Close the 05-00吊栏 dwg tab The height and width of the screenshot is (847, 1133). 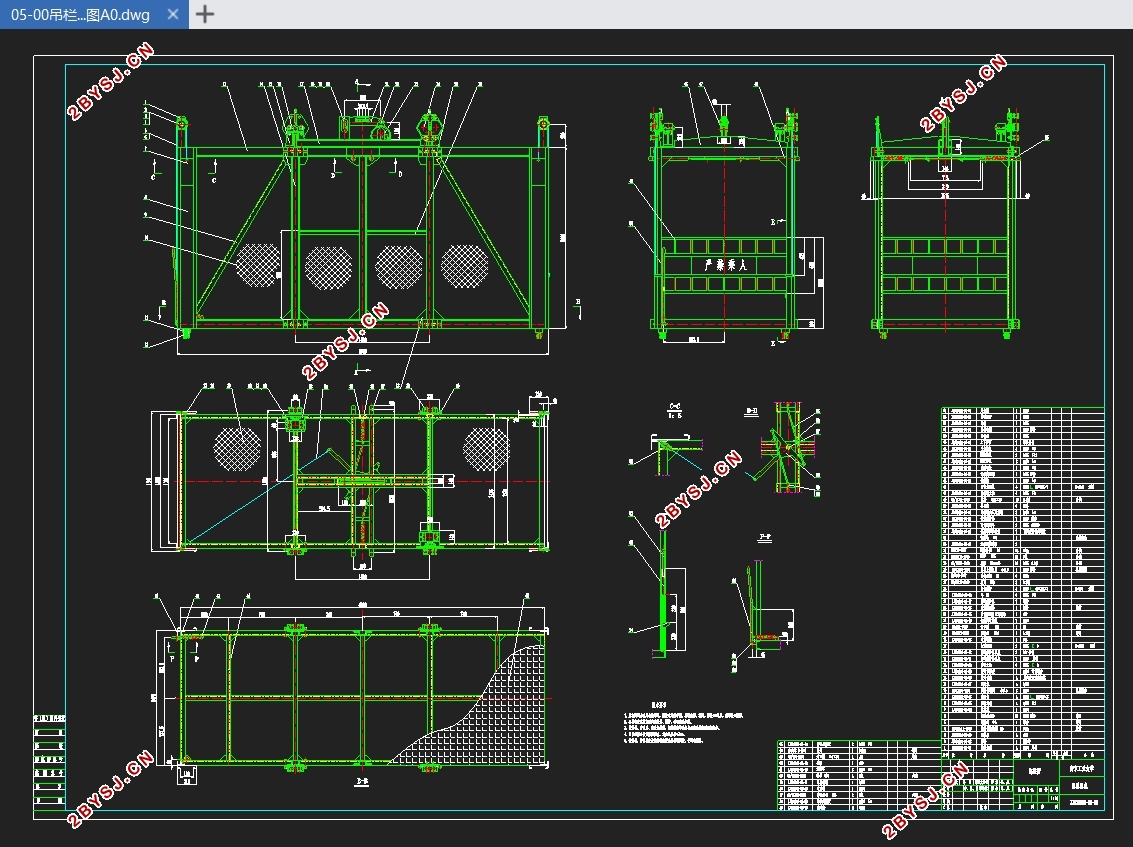click(x=172, y=14)
